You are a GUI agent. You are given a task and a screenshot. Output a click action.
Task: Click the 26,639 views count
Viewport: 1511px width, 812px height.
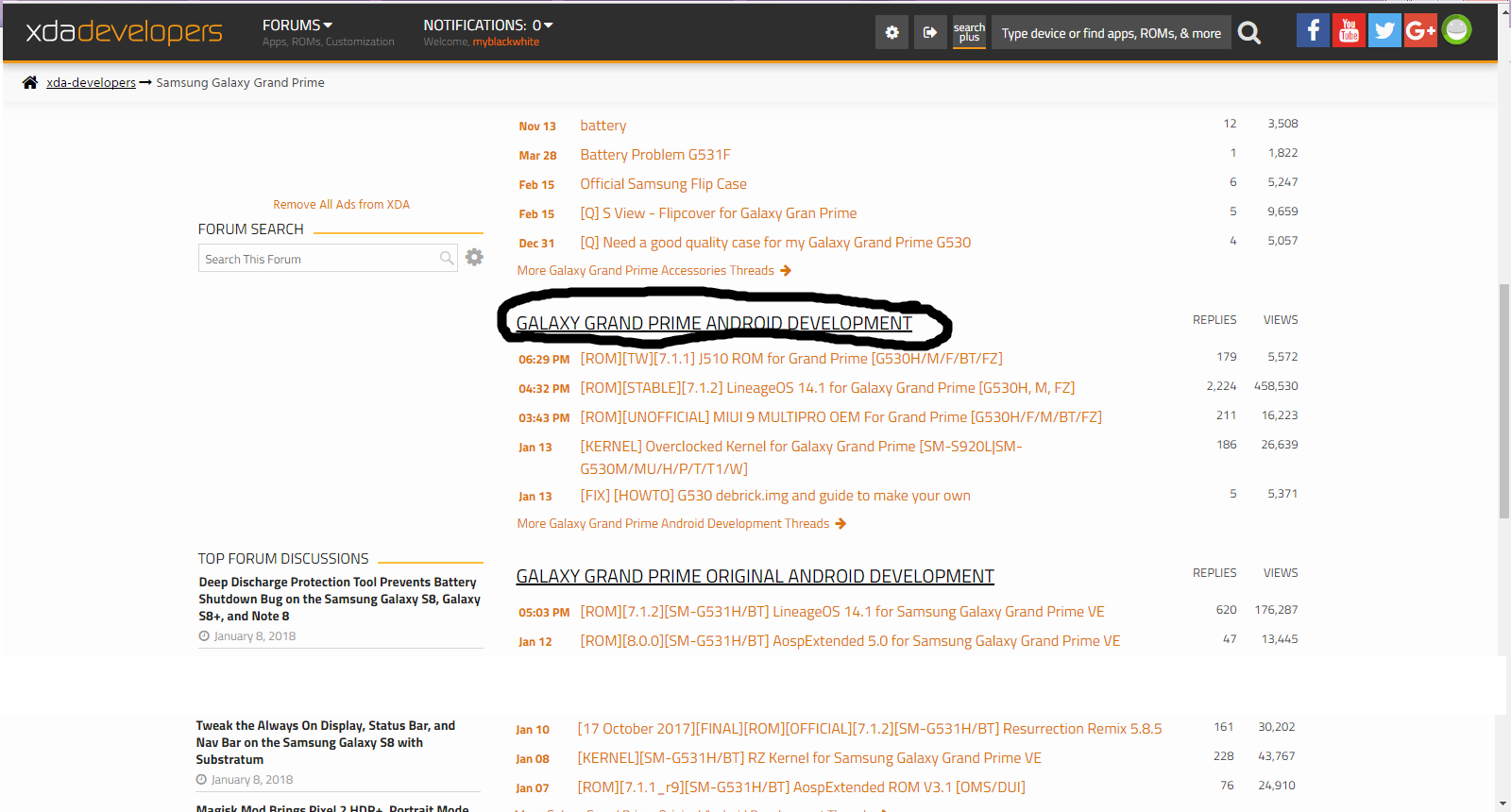click(x=1280, y=445)
